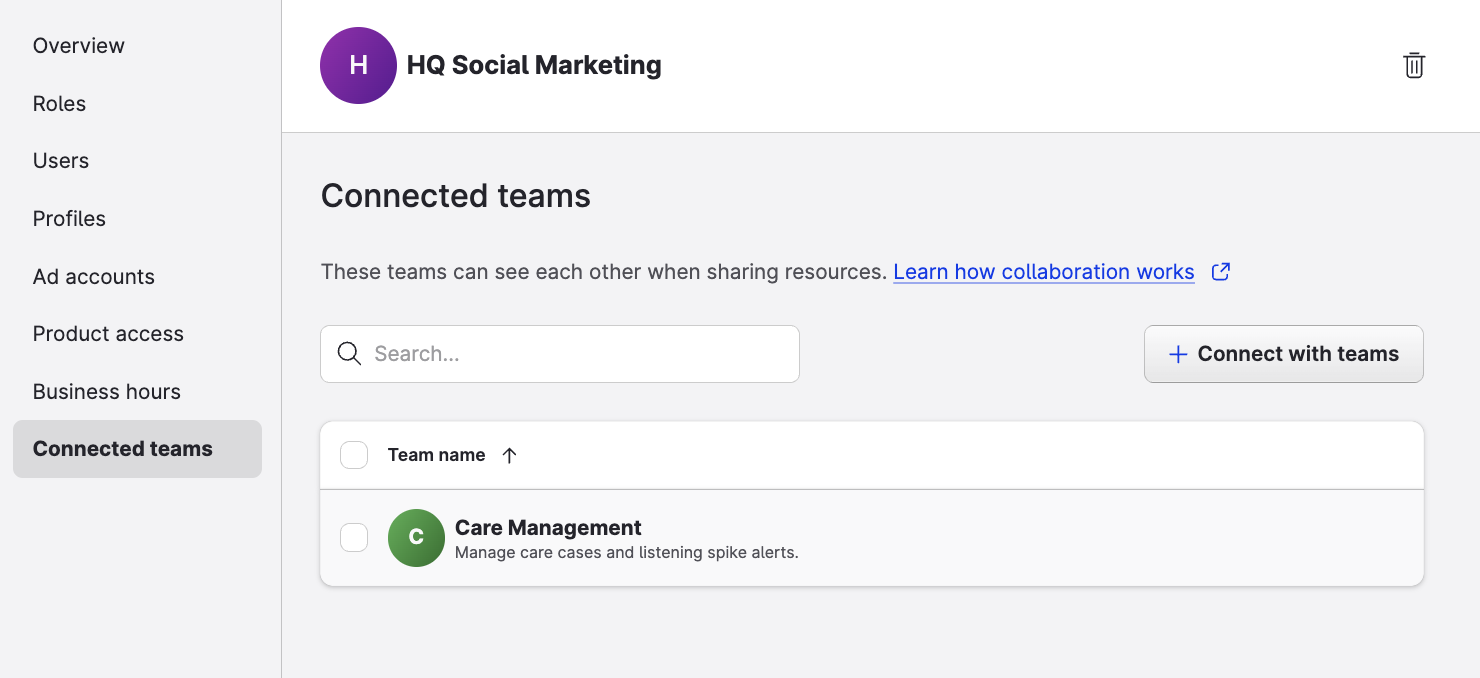The height and width of the screenshot is (678, 1480).
Task: Toggle sort with the Team name arrow
Action: tap(509, 456)
